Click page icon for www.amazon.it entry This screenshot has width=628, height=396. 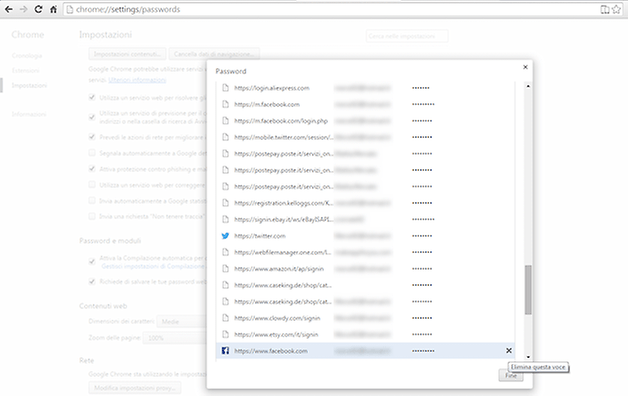pos(225,269)
